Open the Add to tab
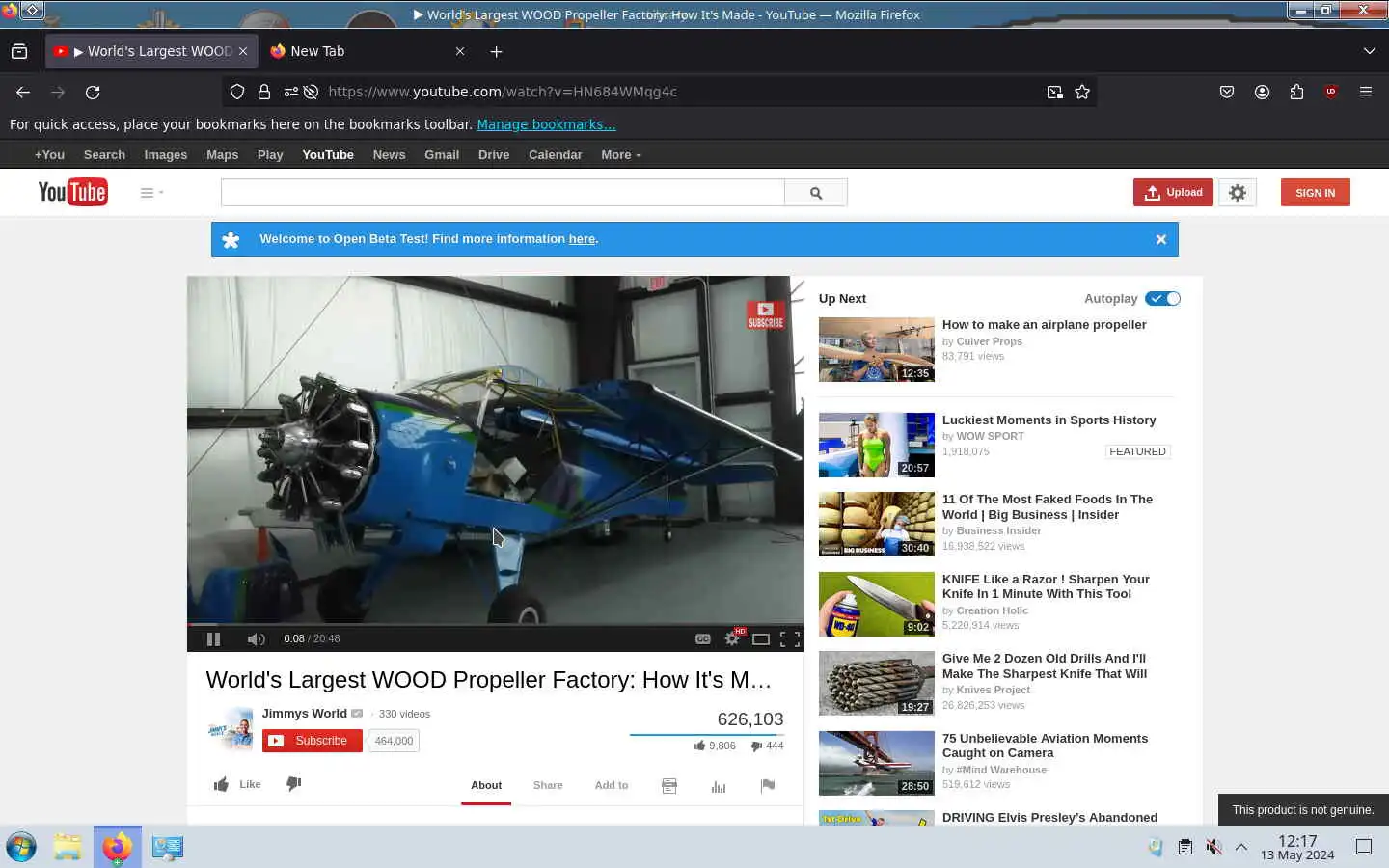The image size is (1389, 868). click(612, 785)
